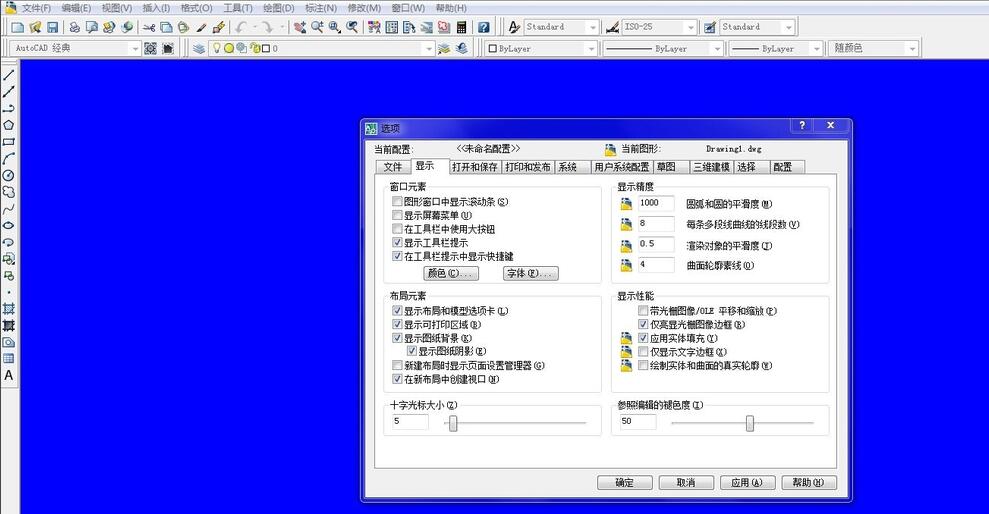Image resolution: width=989 pixels, height=514 pixels.
Task: Click the workspace settings gear icon
Action: coord(150,49)
